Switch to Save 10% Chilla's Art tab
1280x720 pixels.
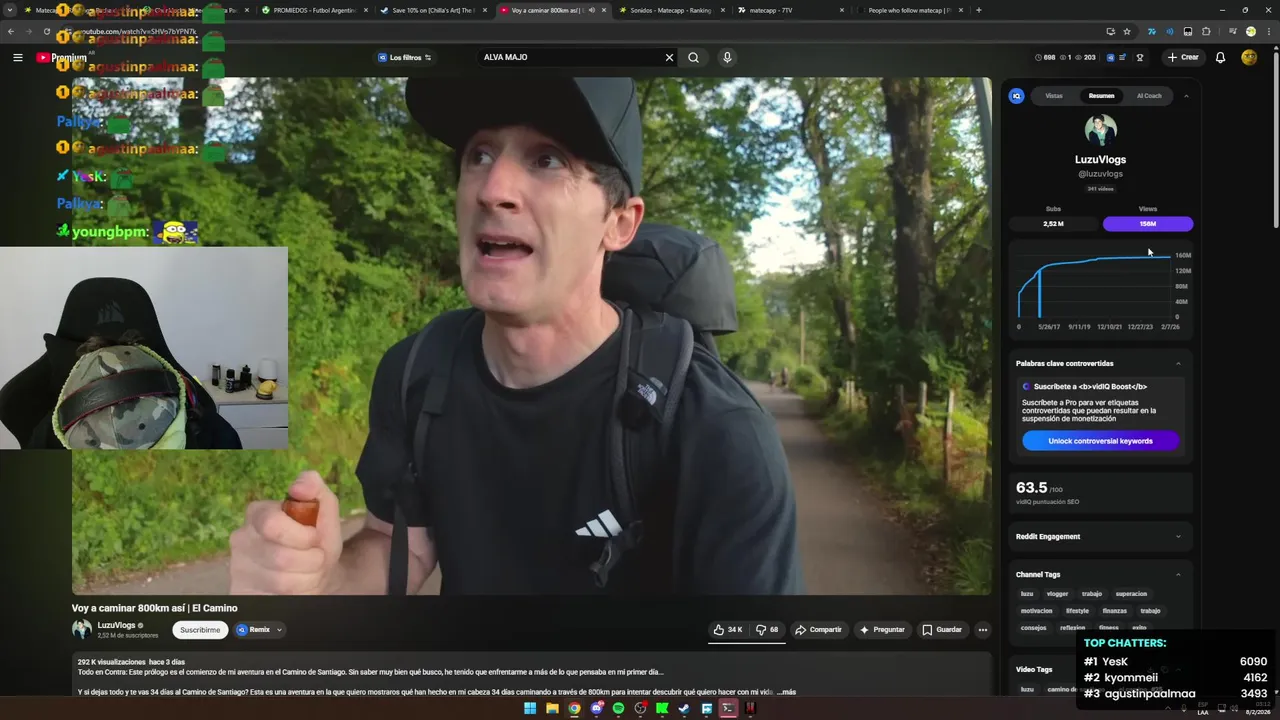(x=432, y=10)
